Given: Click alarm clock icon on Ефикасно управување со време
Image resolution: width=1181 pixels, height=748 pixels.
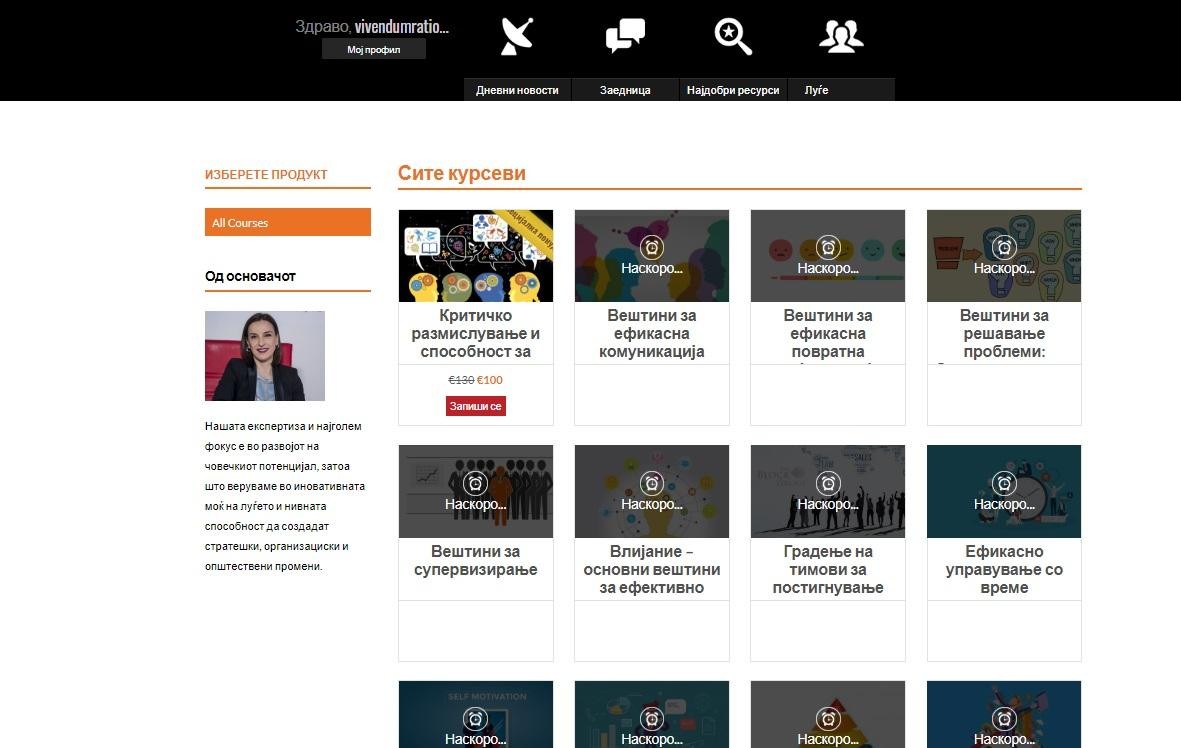Looking at the screenshot, I should click(x=1004, y=484).
